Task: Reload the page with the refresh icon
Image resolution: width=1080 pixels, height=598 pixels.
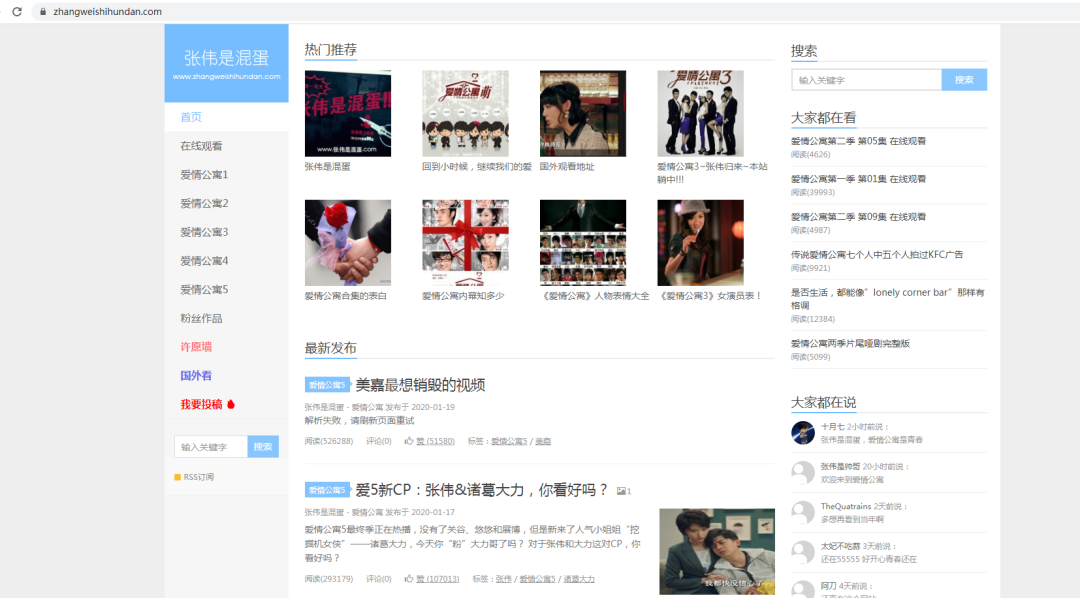Action: [17, 12]
